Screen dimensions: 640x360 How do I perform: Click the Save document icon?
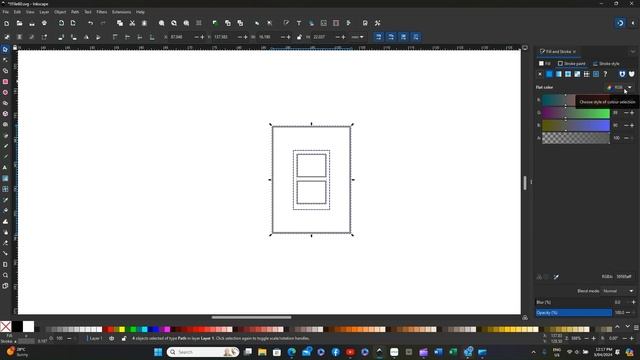[32, 23]
